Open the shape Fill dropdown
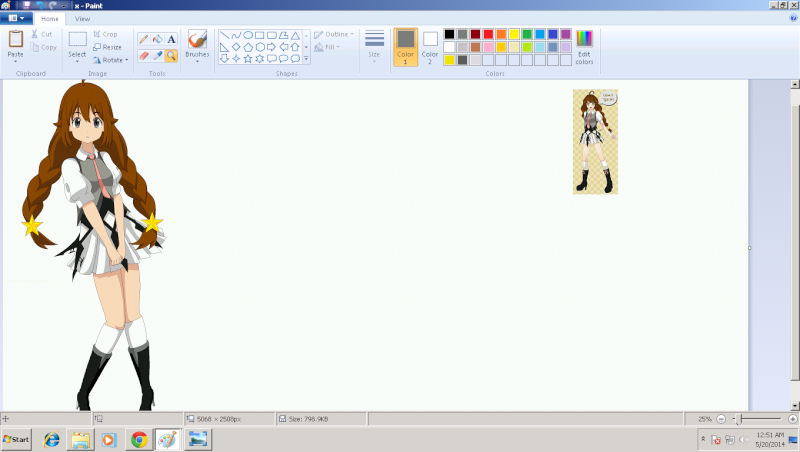The width and height of the screenshot is (800, 452). (x=327, y=47)
